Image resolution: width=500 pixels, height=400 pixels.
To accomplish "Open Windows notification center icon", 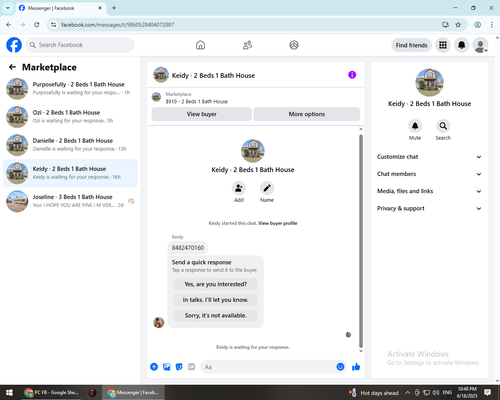I will click(x=488, y=393).
